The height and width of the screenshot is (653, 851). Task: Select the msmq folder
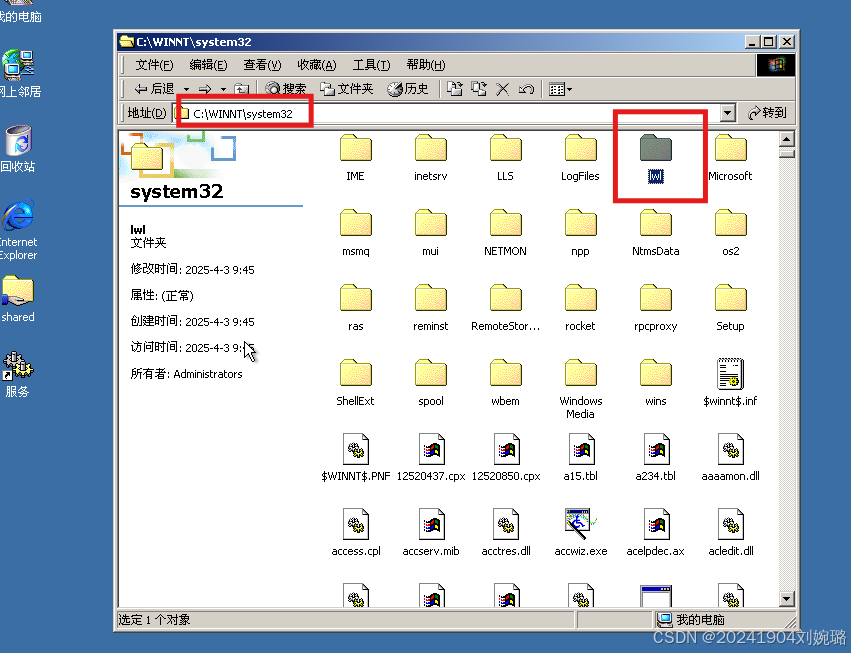tap(355, 232)
